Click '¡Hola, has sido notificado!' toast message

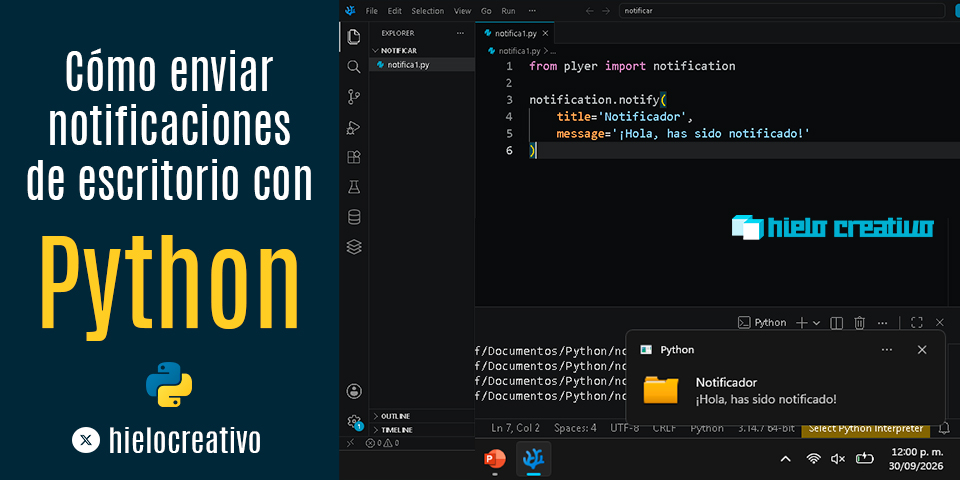point(766,399)
